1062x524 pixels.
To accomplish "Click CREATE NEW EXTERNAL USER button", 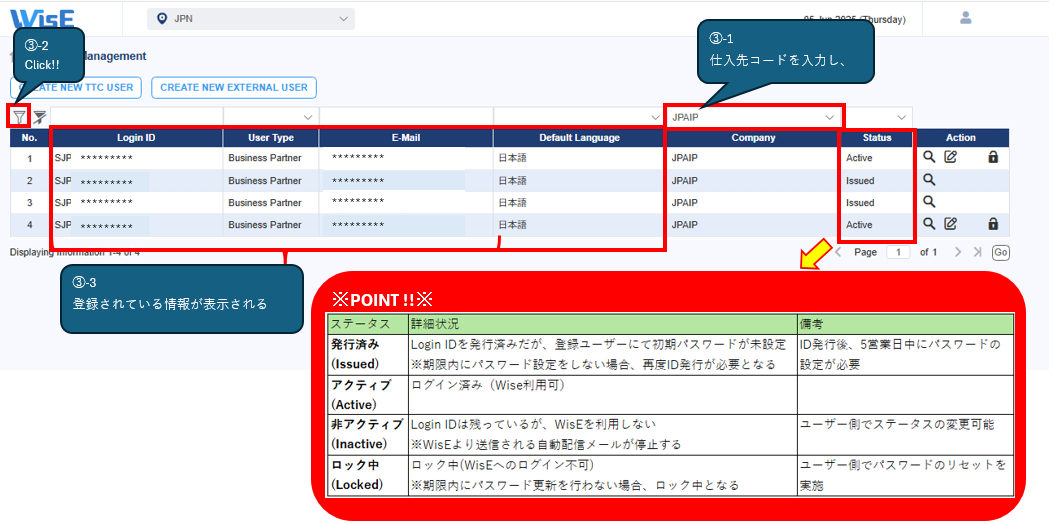I will (x=234, y=87).
